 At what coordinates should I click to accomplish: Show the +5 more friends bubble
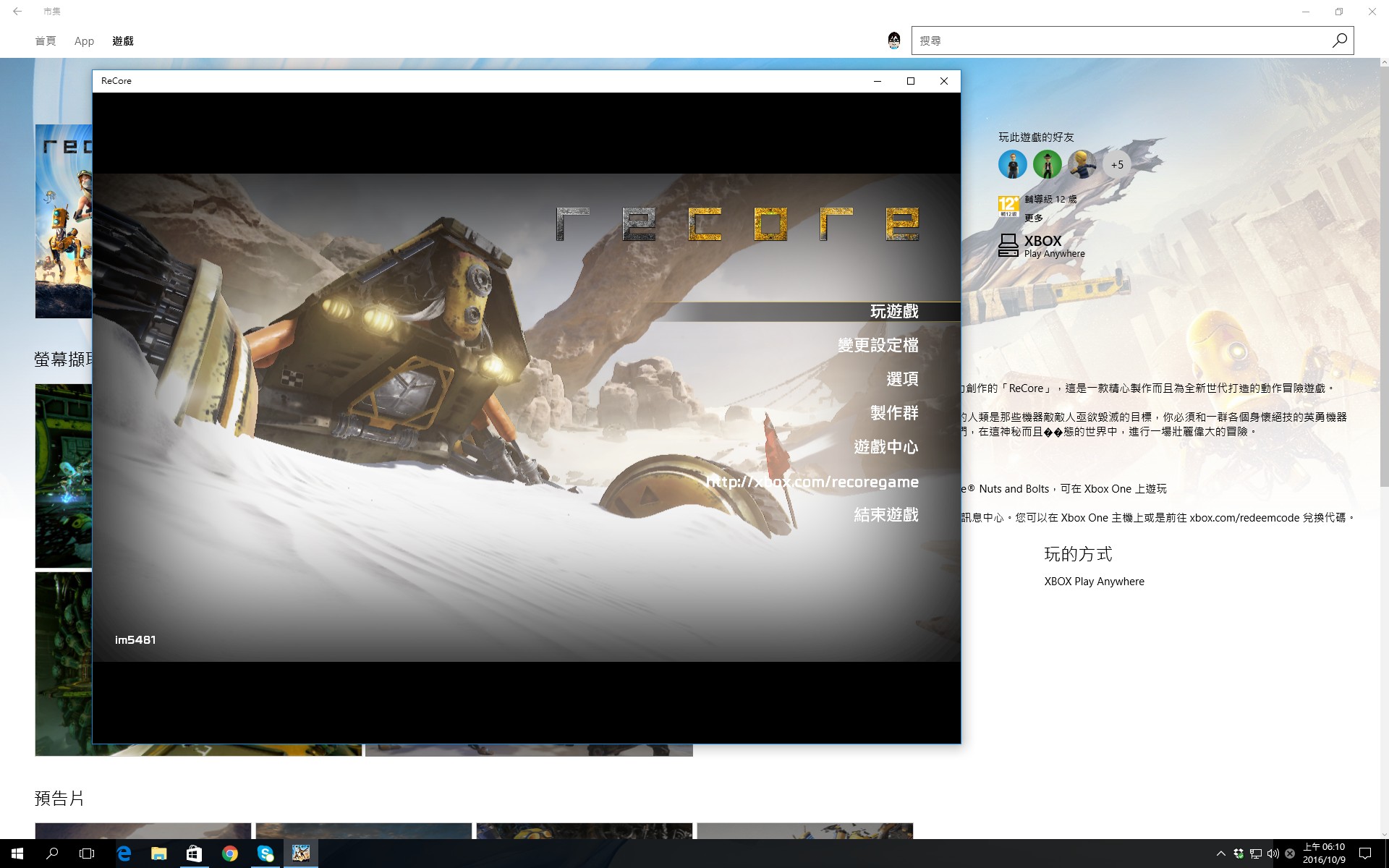[x=1117, y=165]
